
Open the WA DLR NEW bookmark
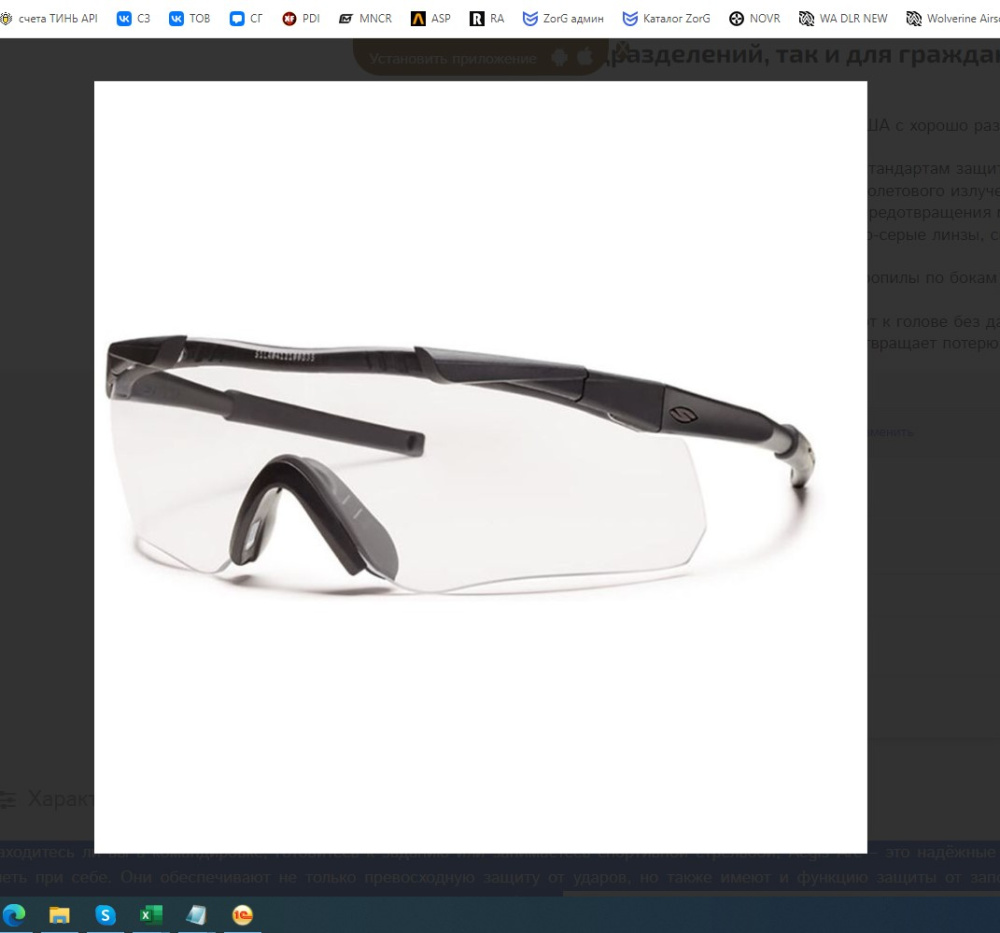coord(843,18)
